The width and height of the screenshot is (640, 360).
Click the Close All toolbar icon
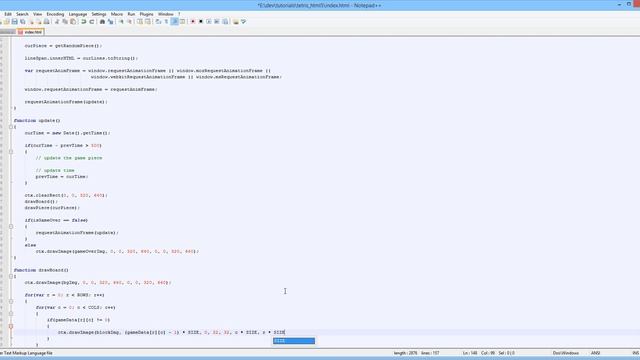point(39,22)
